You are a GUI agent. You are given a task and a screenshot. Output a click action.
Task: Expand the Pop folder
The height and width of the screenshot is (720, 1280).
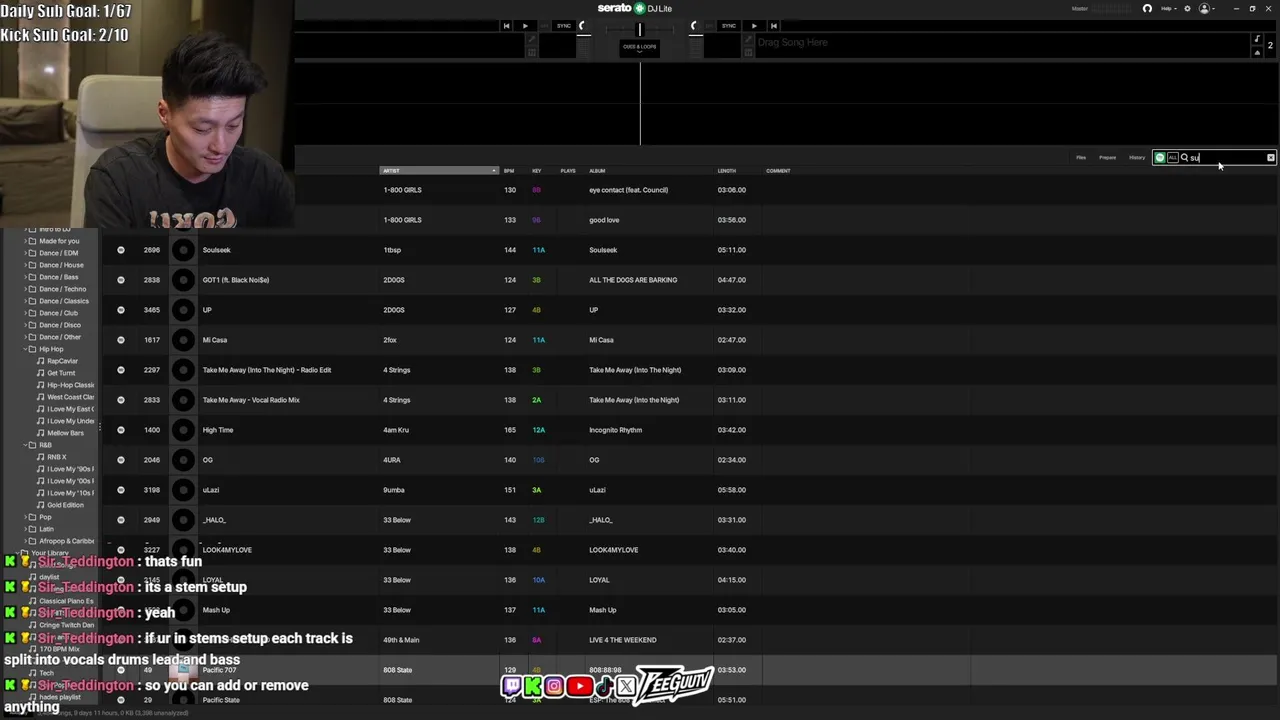(25, 517)
